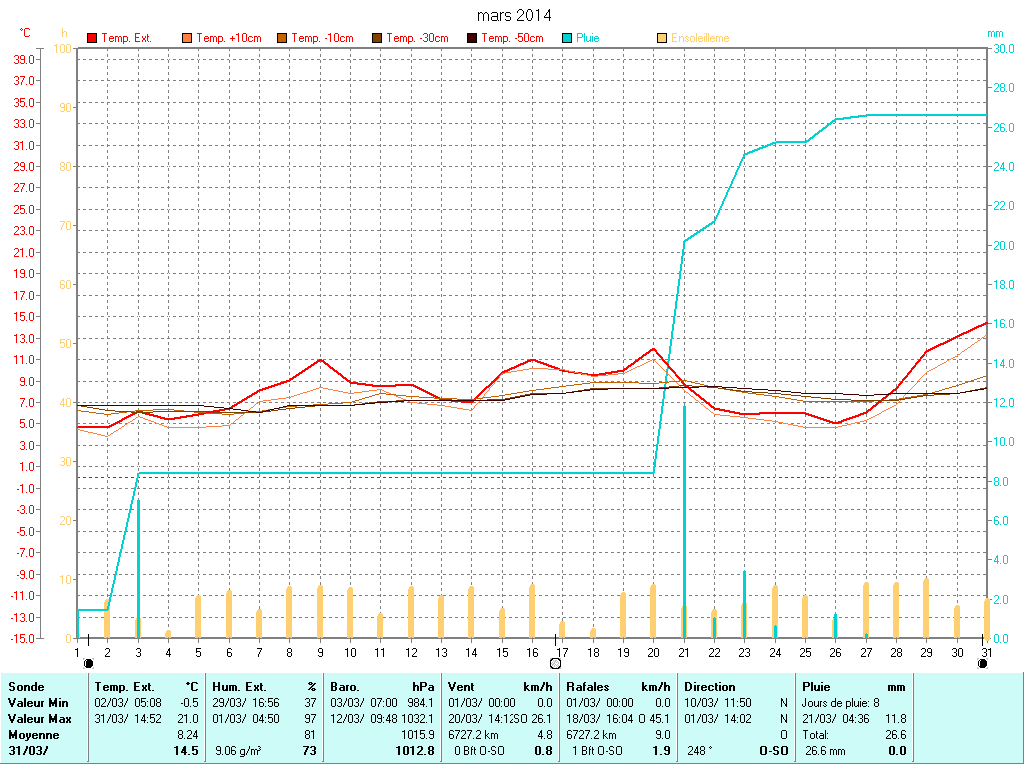Click the Temp. -50cm legend swatch
The width and height of the screenshot is (1024, 764).
coord(472,38)
